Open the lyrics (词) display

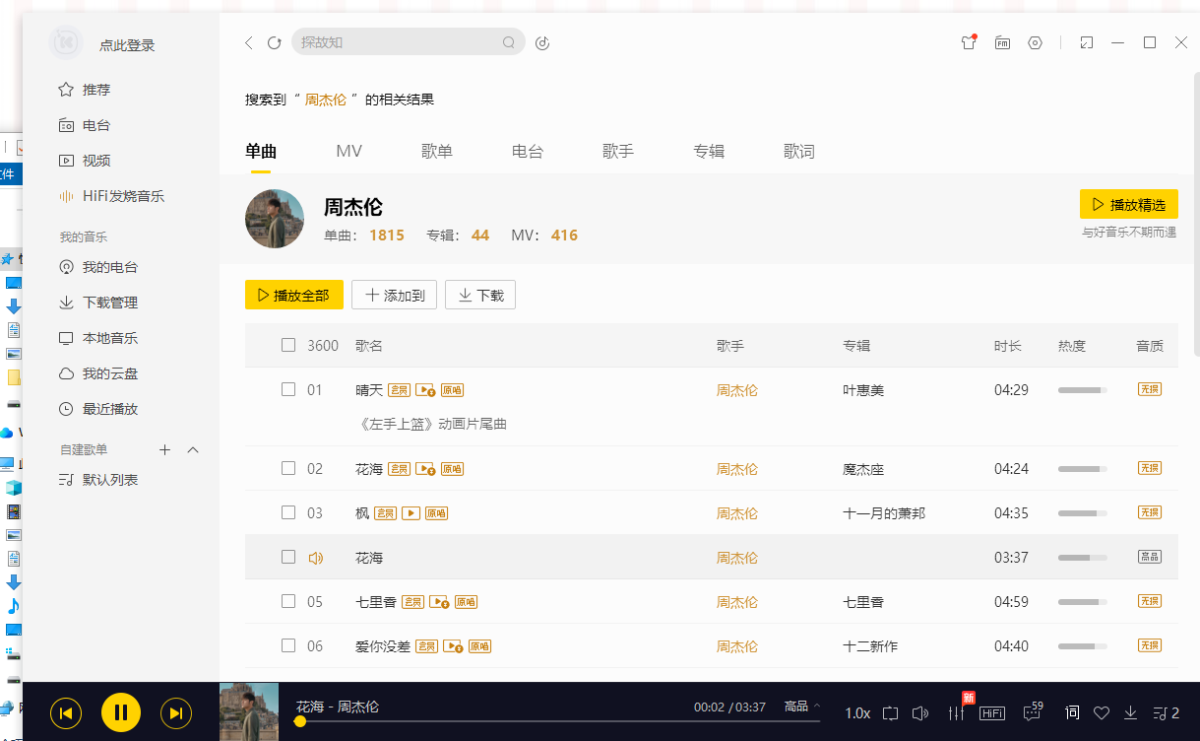[x=1073, y=713]
